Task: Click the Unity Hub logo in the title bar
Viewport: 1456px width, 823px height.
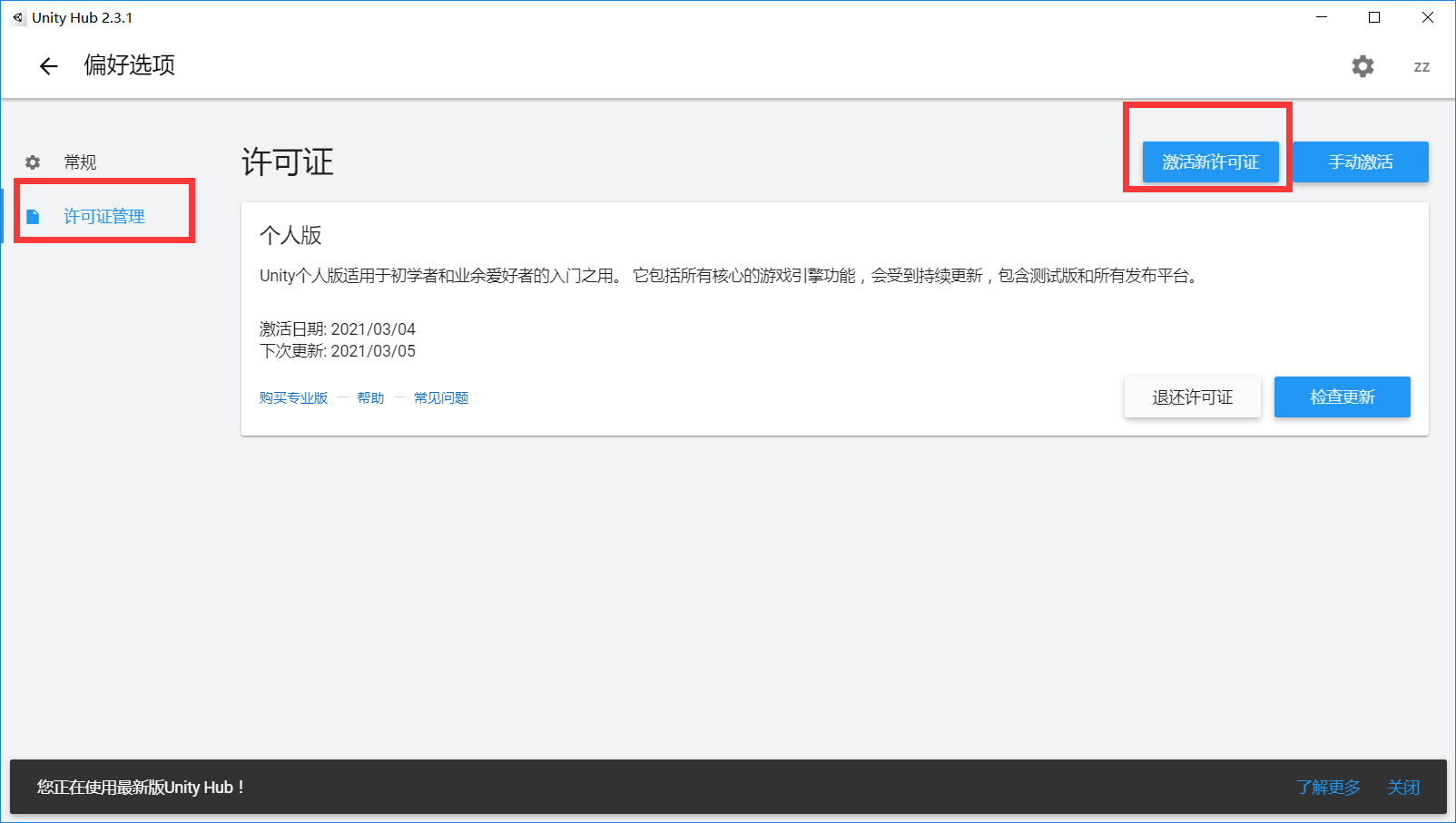Action: (18, 17)
